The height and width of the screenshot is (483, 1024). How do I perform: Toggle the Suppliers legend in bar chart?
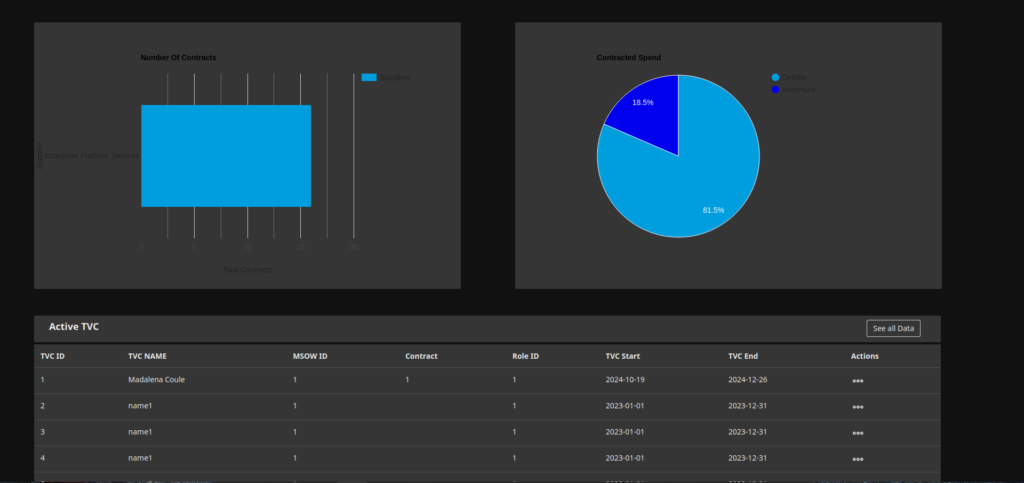click(x=385, y=77)
